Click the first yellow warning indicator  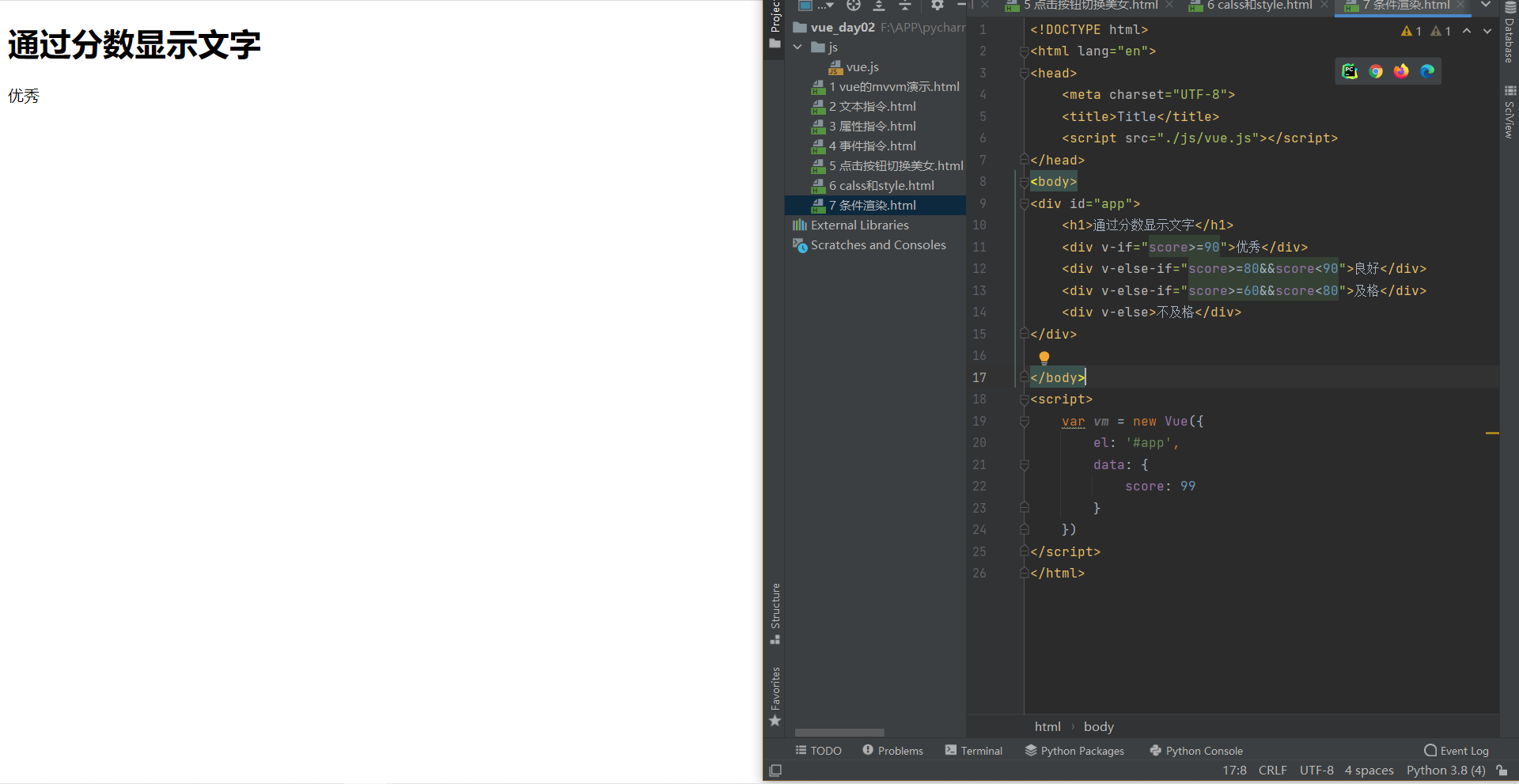(x=1411, y=32)
